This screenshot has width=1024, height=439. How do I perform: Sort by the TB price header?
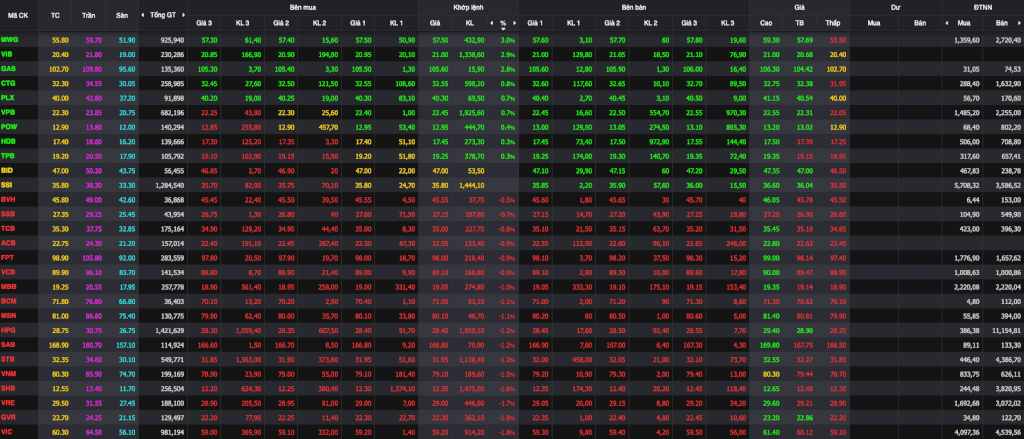(799, 23)
